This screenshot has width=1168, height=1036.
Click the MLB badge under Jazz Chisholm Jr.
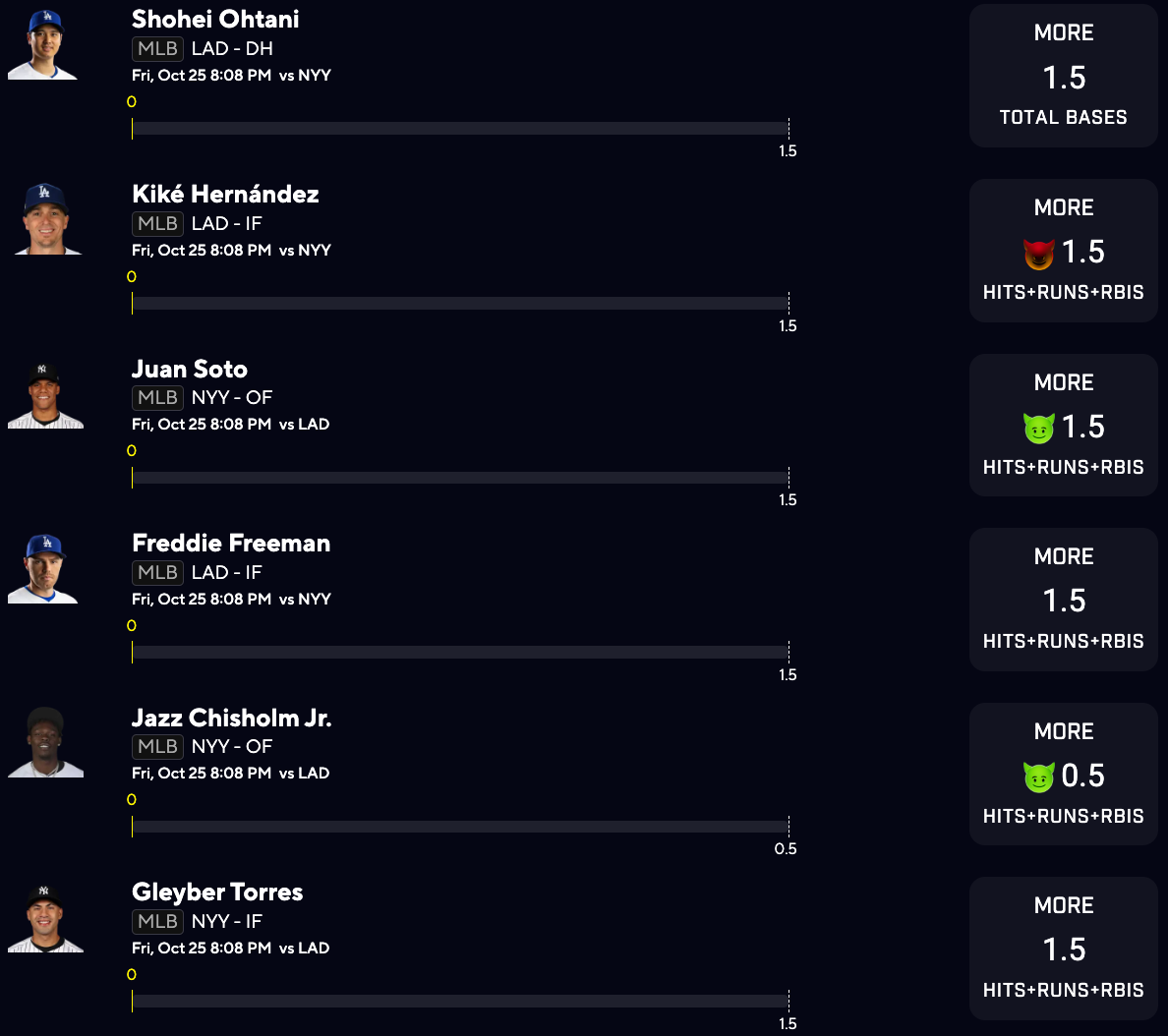click(x=157, y=746)
